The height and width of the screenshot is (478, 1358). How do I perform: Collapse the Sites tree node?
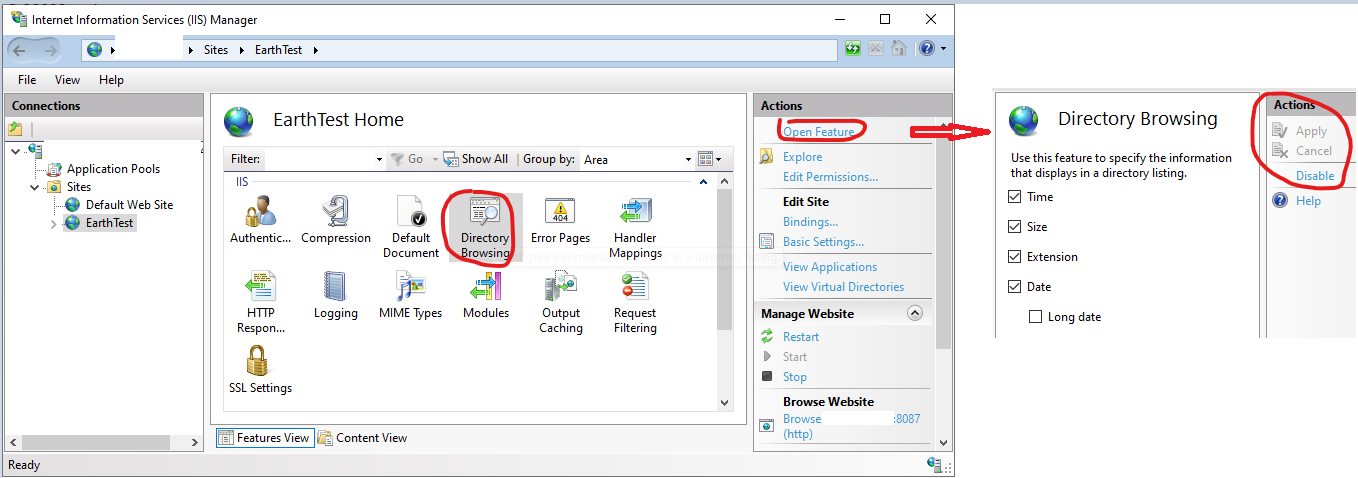click(x=35, y=187)
